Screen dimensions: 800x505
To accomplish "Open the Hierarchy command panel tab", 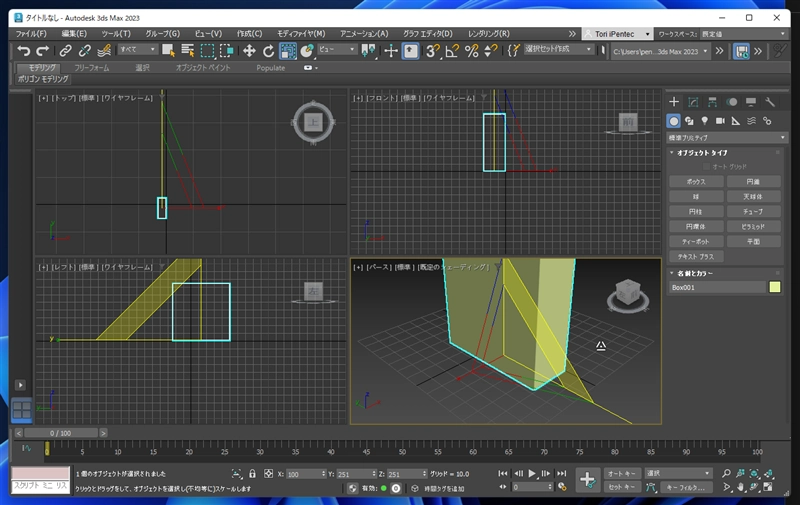I will click(712, 102).
